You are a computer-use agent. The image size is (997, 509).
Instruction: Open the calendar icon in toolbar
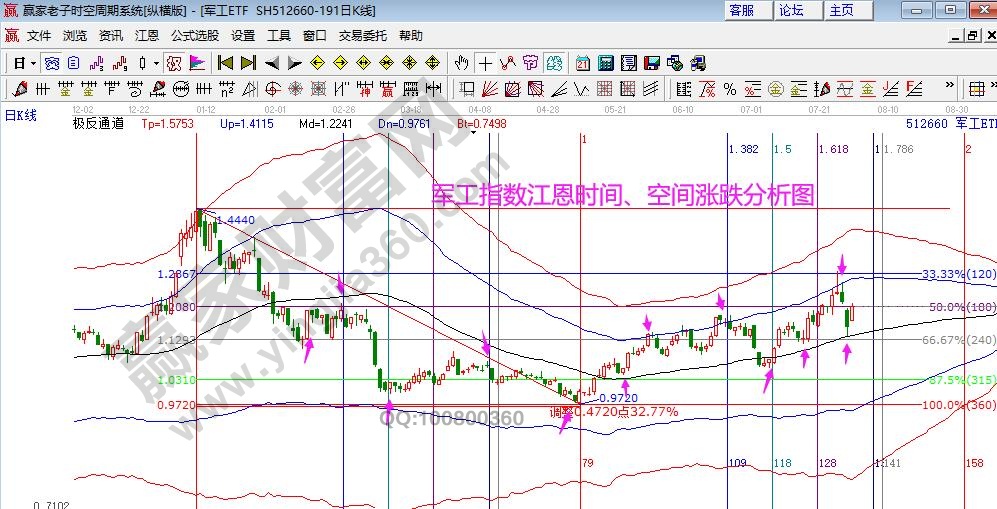(582, 62)
